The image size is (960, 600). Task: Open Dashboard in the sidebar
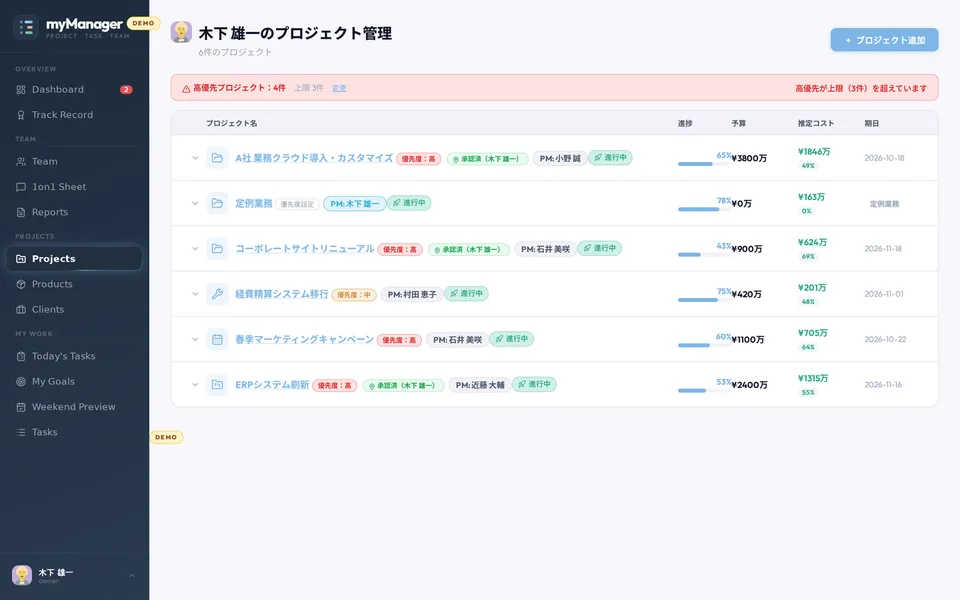pyautogui.click(x=73, y=89)
